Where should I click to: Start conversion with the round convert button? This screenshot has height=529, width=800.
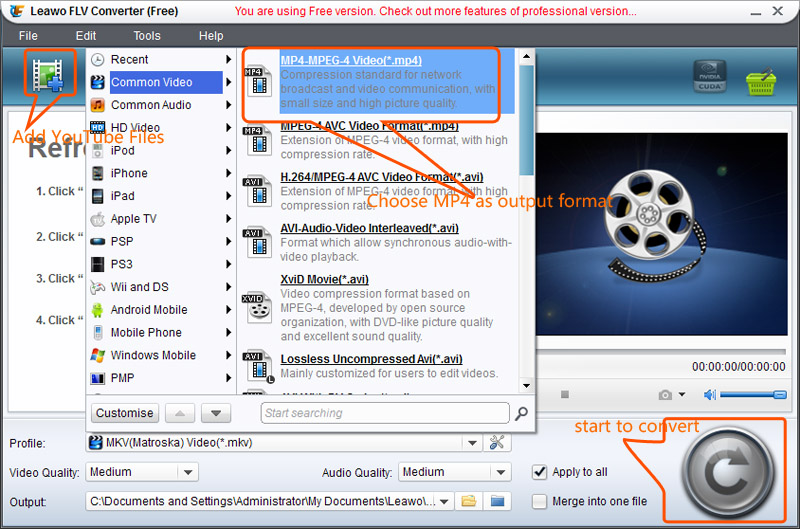728,472
